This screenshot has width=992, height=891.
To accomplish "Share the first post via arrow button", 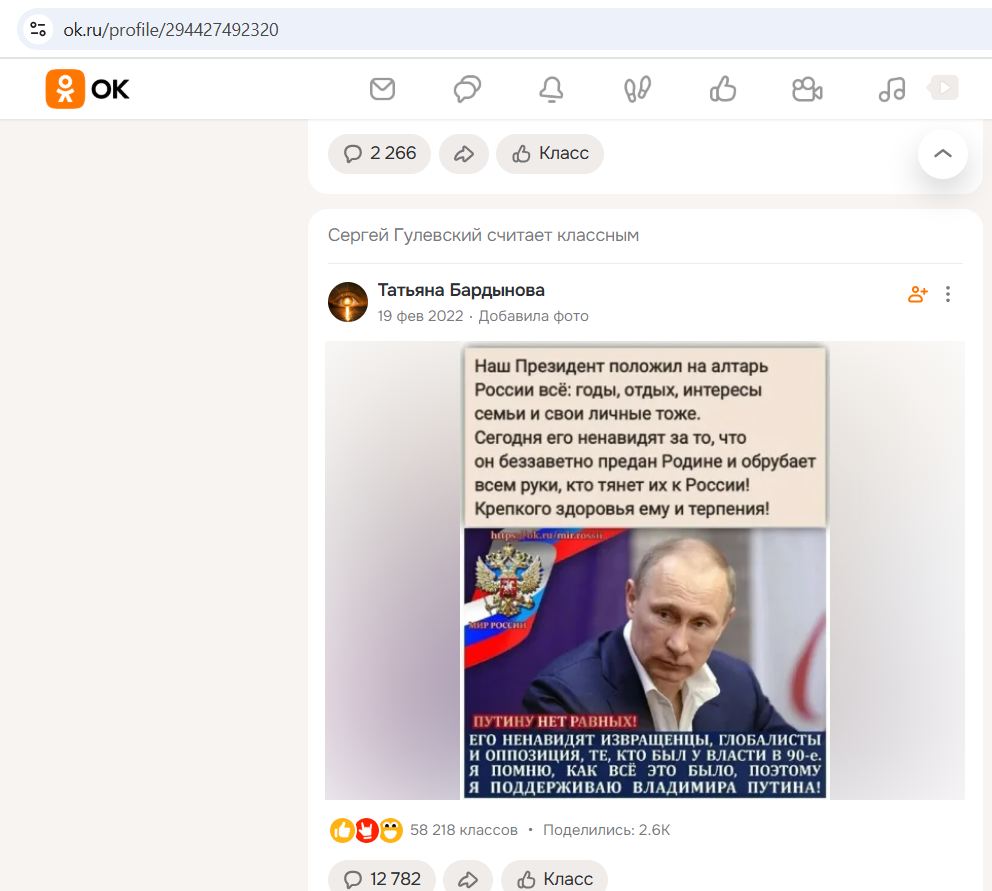I will 464,154.
